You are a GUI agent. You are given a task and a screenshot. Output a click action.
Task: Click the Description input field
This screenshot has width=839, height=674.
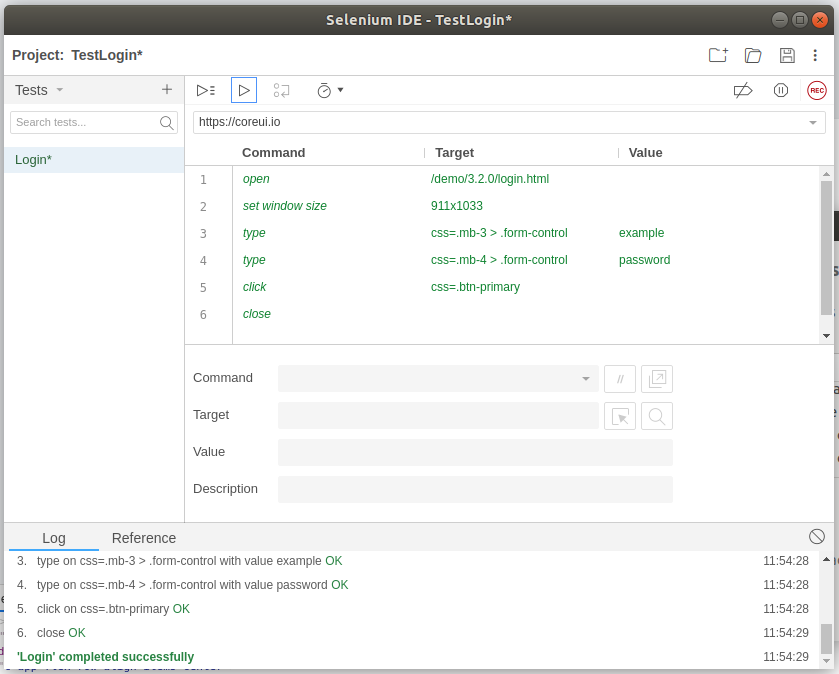[x=475, y=489]
